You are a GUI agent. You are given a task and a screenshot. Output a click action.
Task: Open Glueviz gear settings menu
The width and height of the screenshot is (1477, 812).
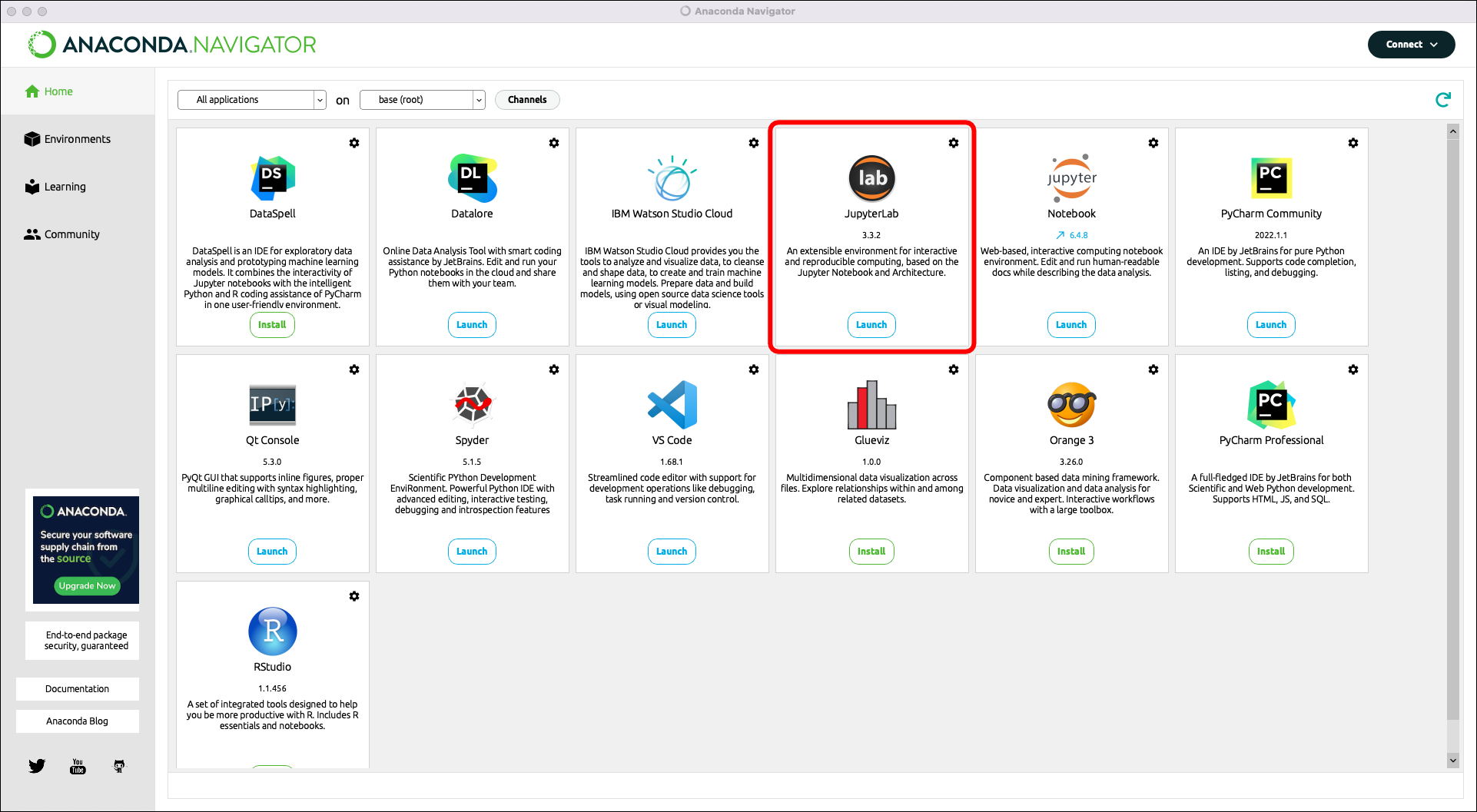(x=954, y=370)
